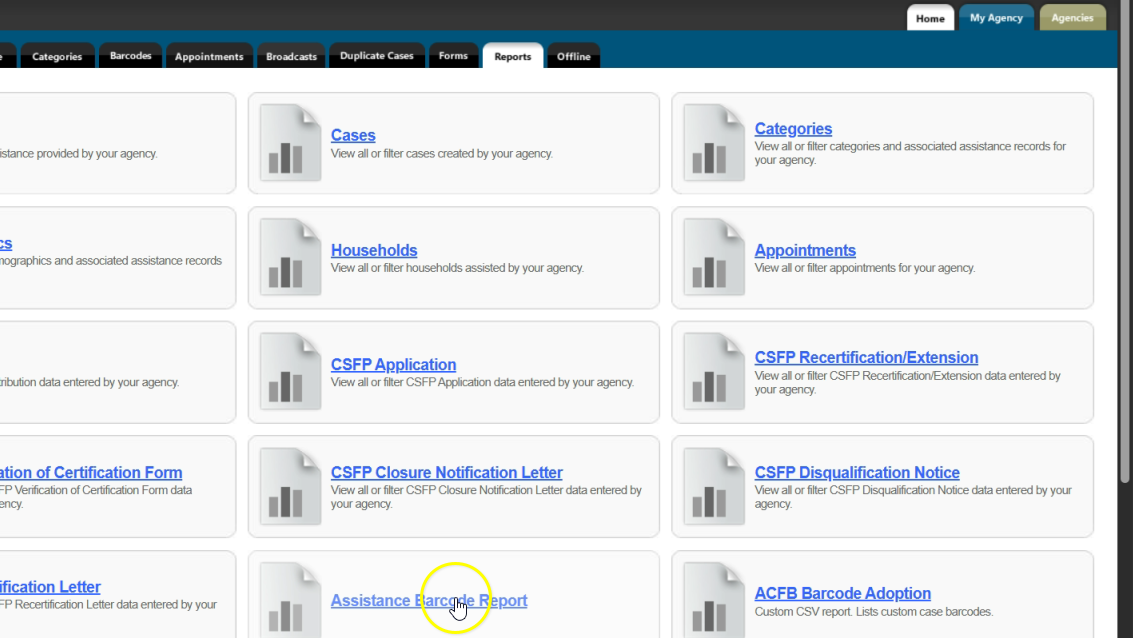Open the Cases report link
Image resolution: width=1133 pixels, height=638 pixels.
pyautogui.click(x=353, y=135)
